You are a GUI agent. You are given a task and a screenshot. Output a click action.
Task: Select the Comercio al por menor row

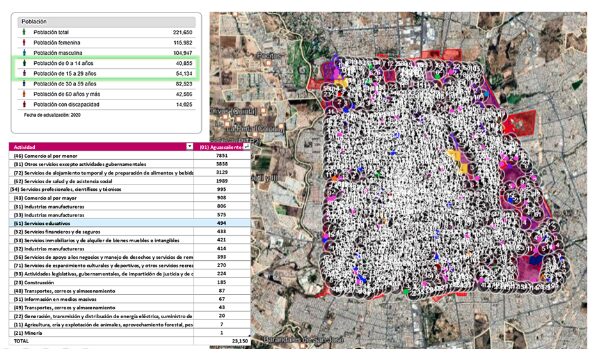130,156
